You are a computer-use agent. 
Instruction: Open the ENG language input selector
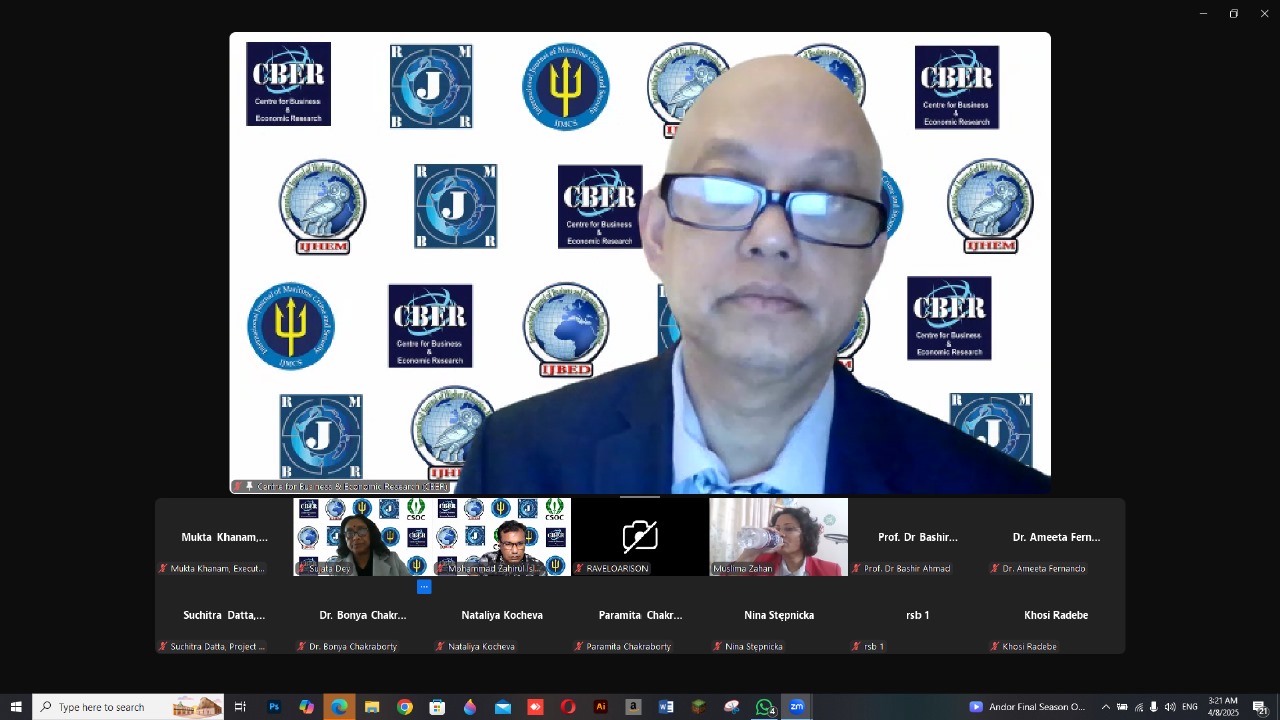coord(1190,707)
